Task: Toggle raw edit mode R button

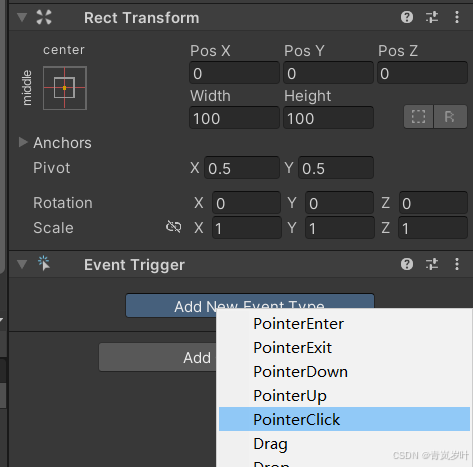Action: click(450, 117)
